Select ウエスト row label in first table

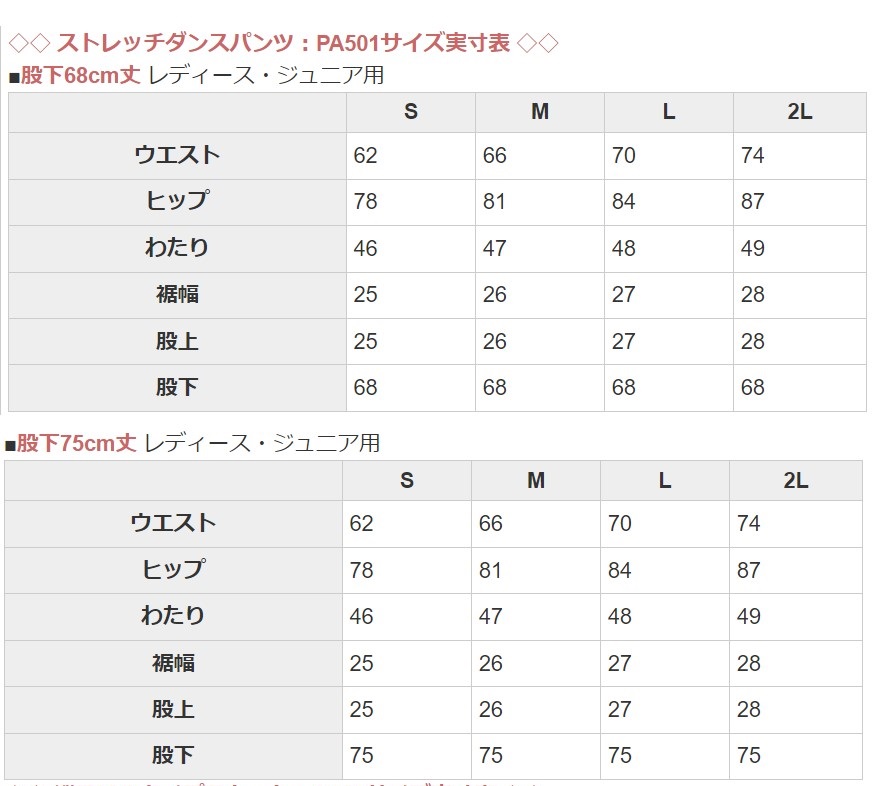coord(177,155)
